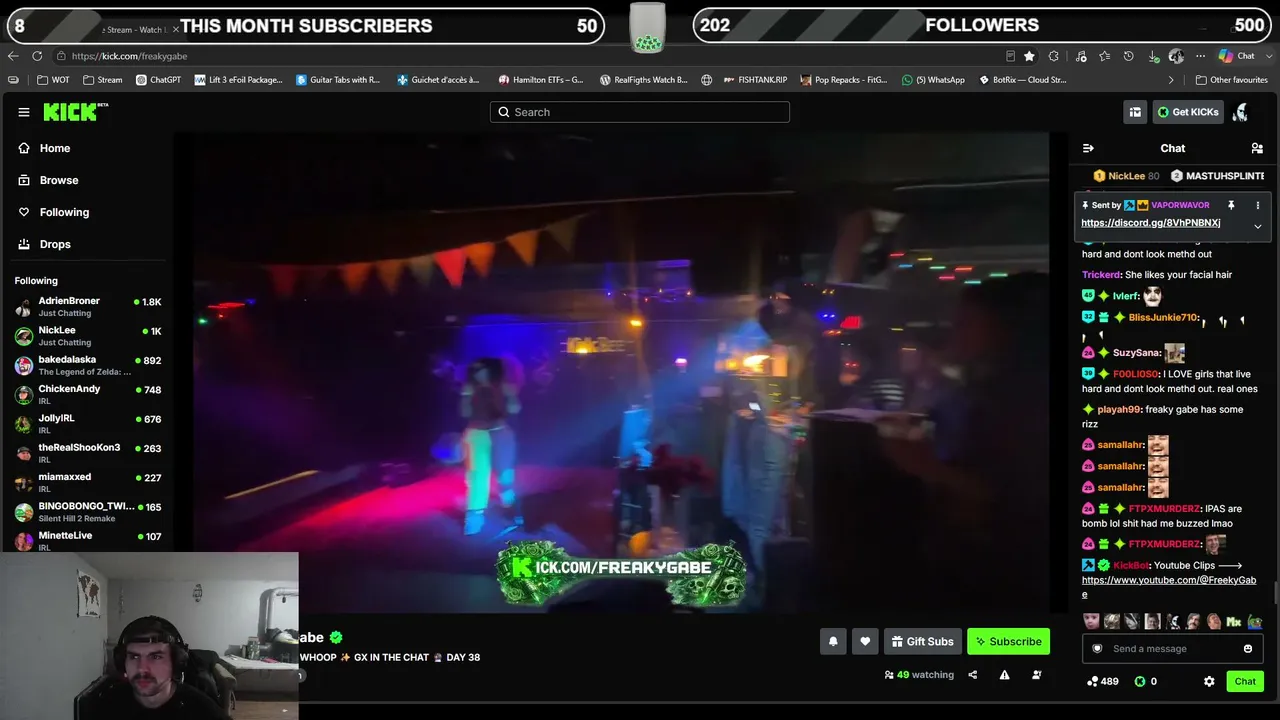Open bakedalaska channel from Following list
This screenshot has height=720, width=1280.
(88, 365)
